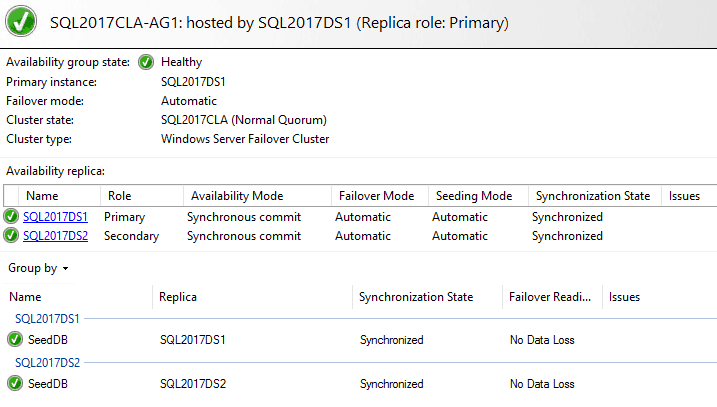
Task: Collapse the SQL2017DS1 database group header
Action: point(47,319)
